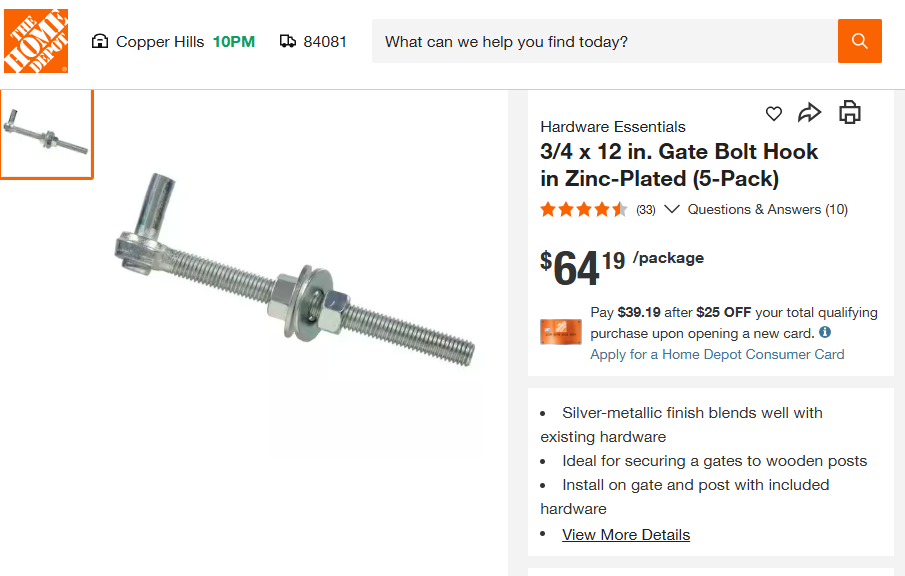Image resolution: width=905 pixels, height=576 pixels.
Task: Select the gate bolt thumbnail image
Action: [46, 134]
